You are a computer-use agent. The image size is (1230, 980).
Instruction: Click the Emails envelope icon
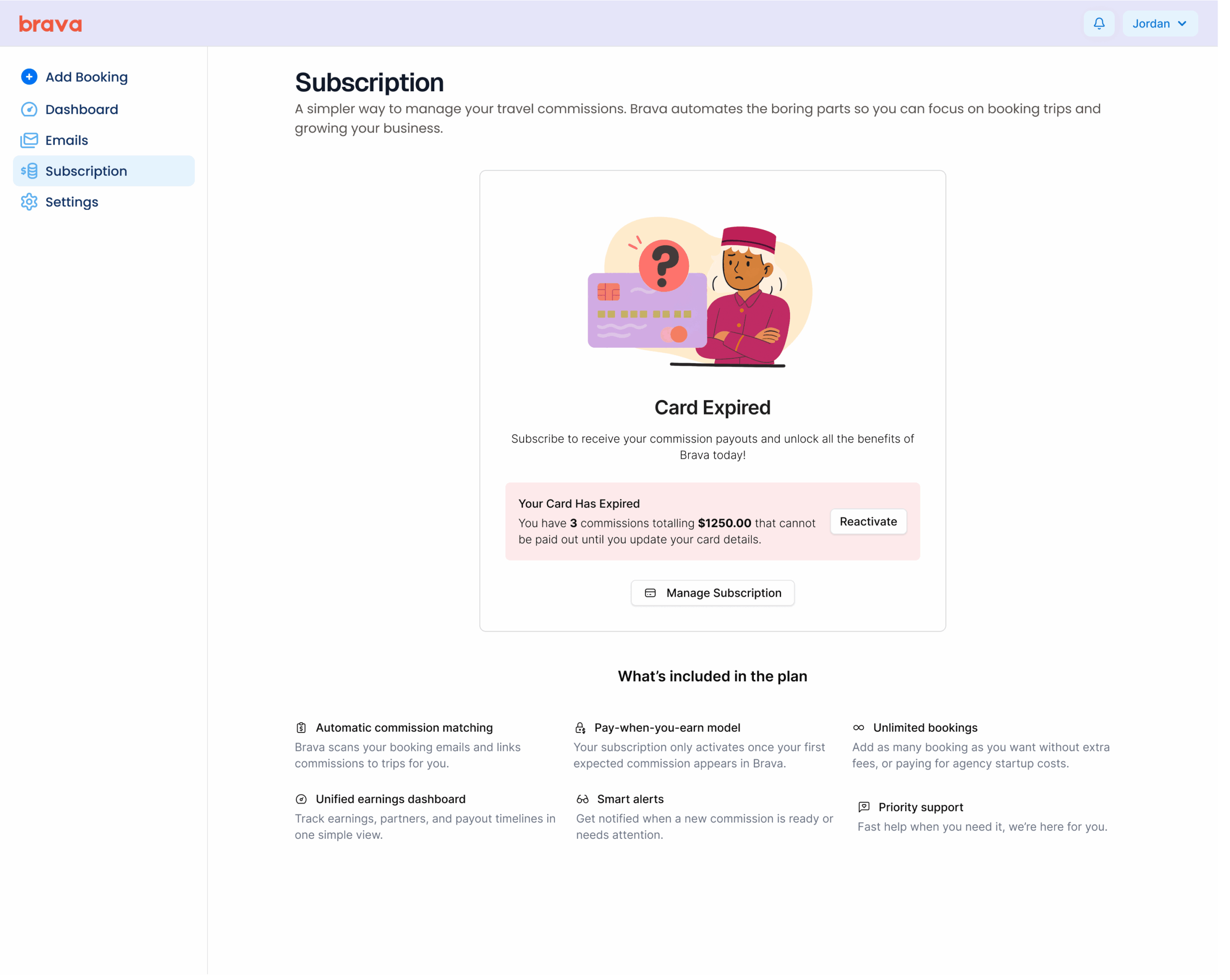tap(29, 140)
